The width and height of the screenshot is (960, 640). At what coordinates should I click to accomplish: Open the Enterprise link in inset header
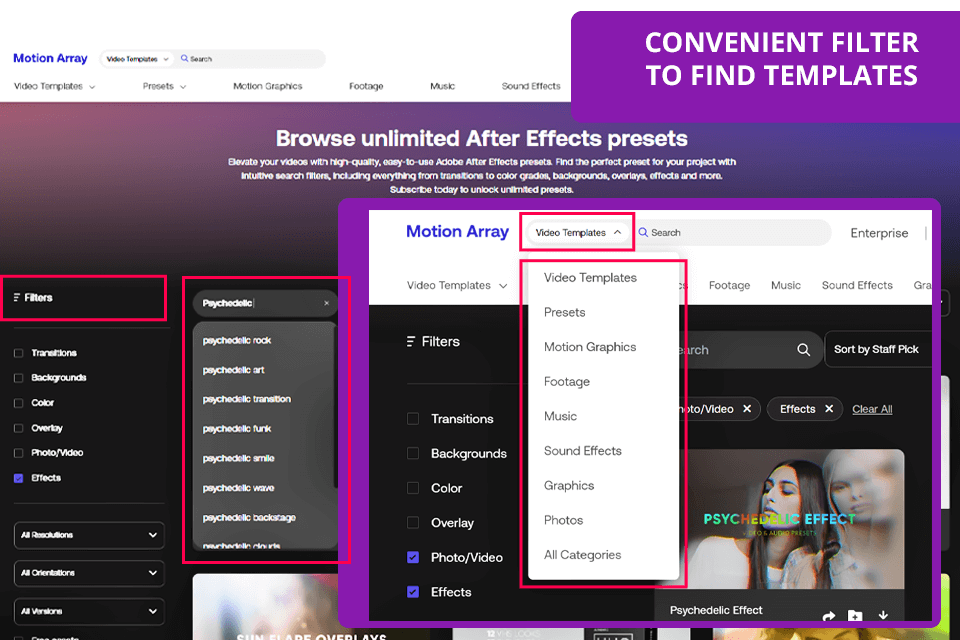(x=879, y=233)
